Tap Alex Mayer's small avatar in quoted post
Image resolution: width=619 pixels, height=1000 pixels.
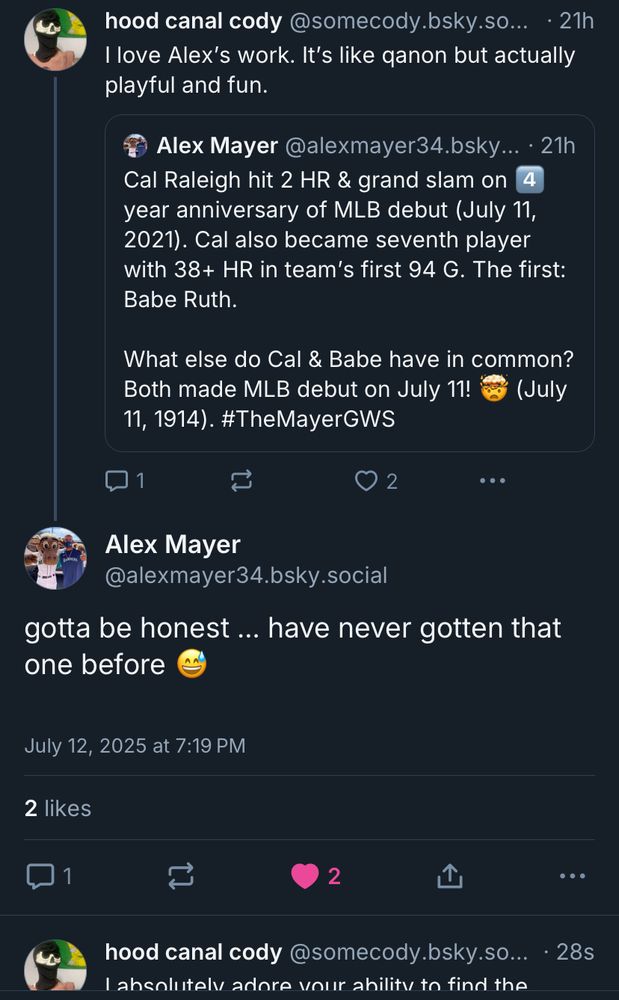pyautogui.click(x=135, y=146)
